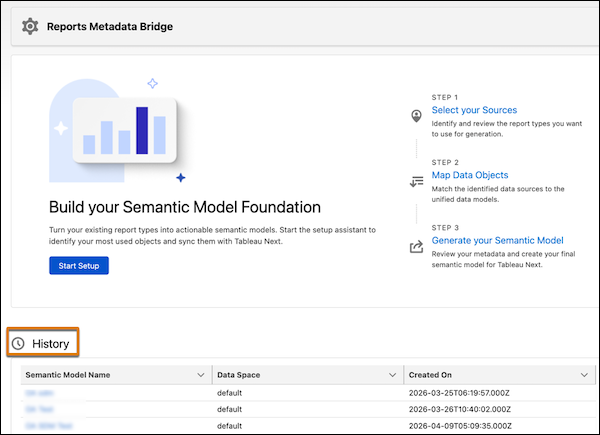Viewport: 600px width, 435px height.
Task: Select timestamp 2026-04-09T05:09:35.000Z
Action: click(x=460, y=426)
